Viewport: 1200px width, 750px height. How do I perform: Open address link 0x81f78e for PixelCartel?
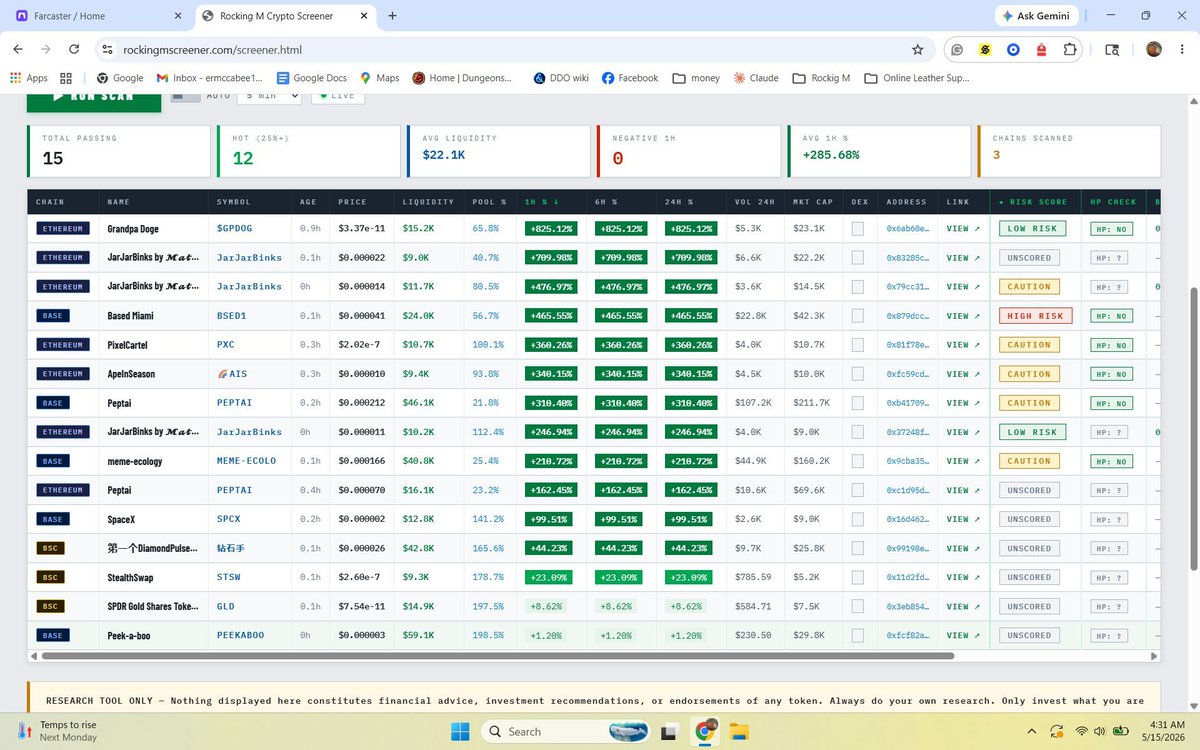coord(907,345)
